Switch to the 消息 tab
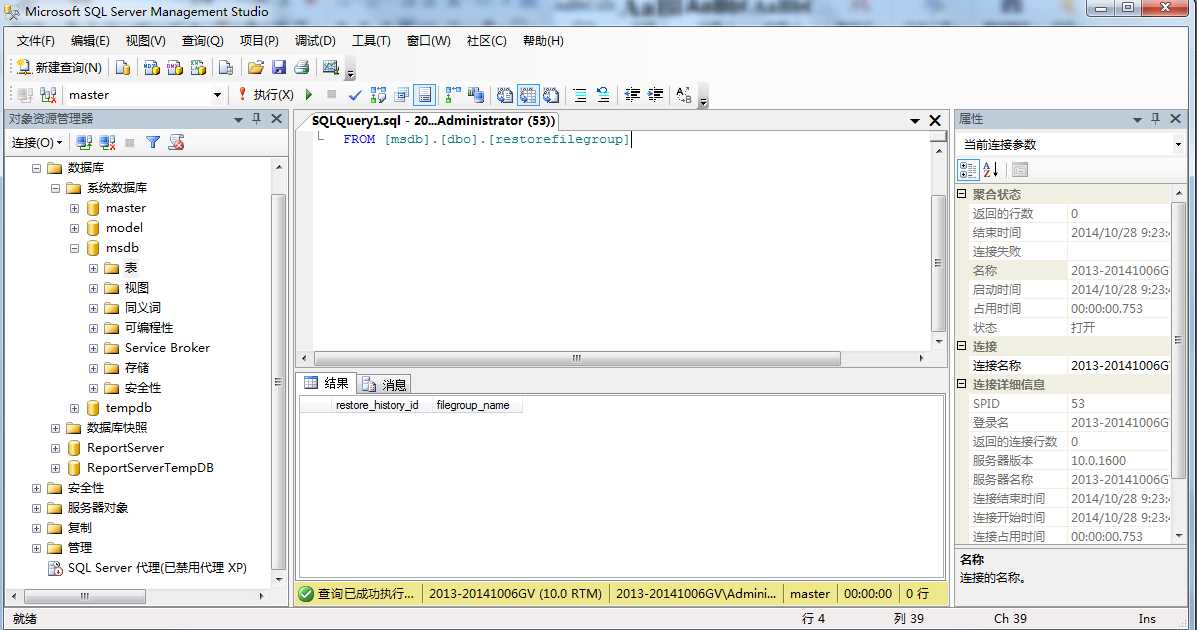Screen dimensions: 1197x630 tap(384, 384)
